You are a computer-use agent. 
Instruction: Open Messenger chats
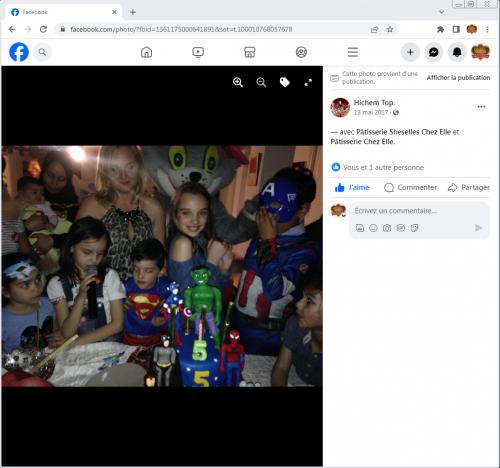tap(434, 52)
